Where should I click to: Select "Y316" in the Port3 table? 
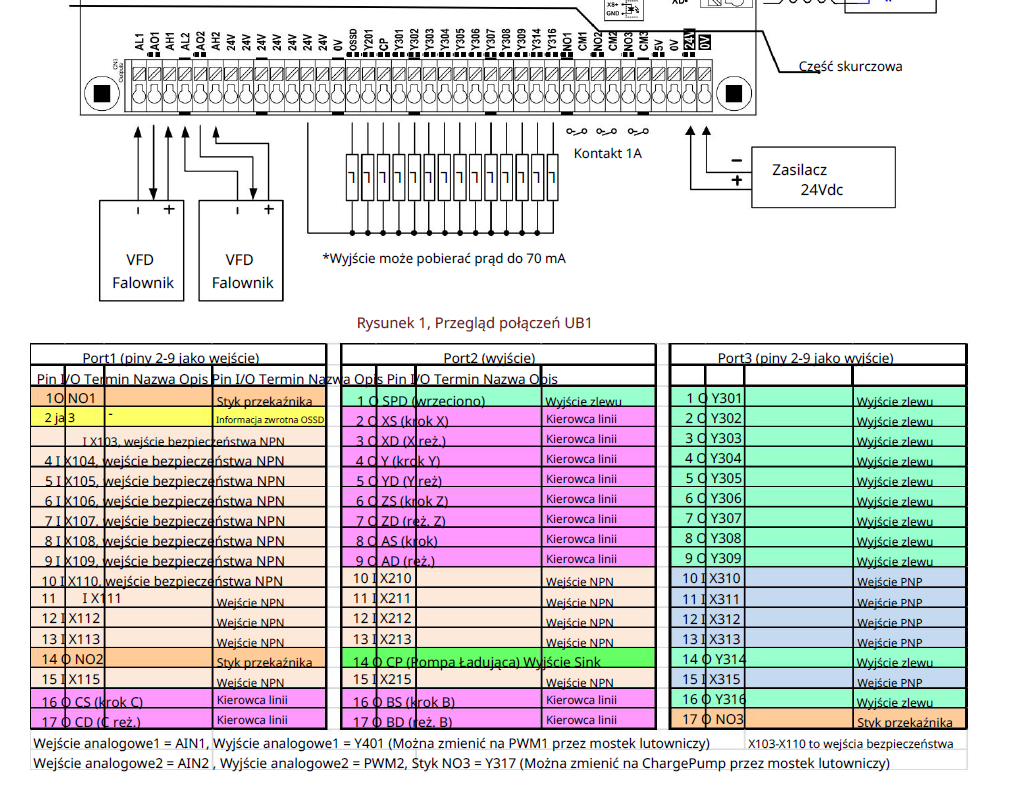pyautogui.click(x=730, y=699)
